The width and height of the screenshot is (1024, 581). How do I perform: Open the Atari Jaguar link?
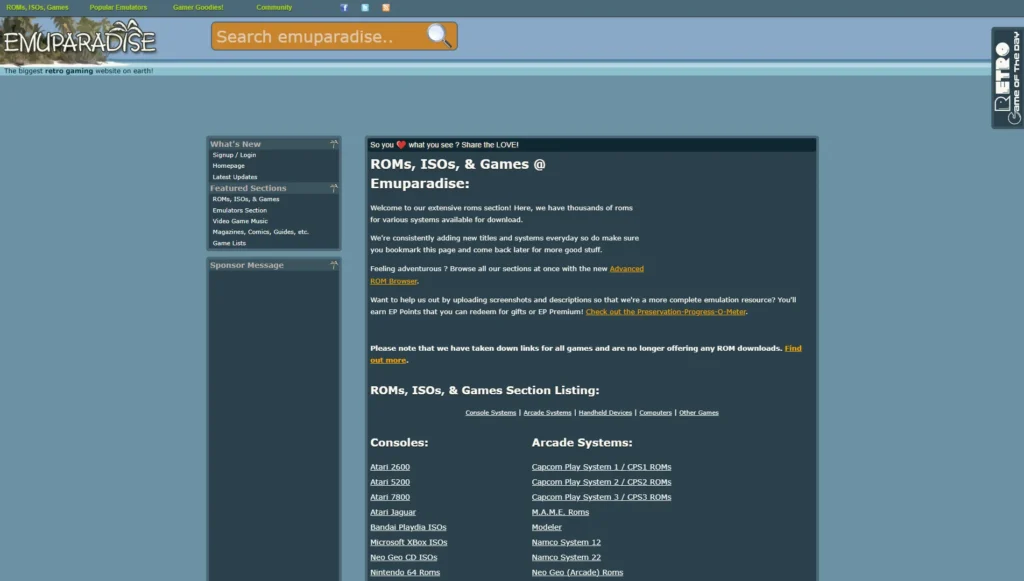point(392,512)
